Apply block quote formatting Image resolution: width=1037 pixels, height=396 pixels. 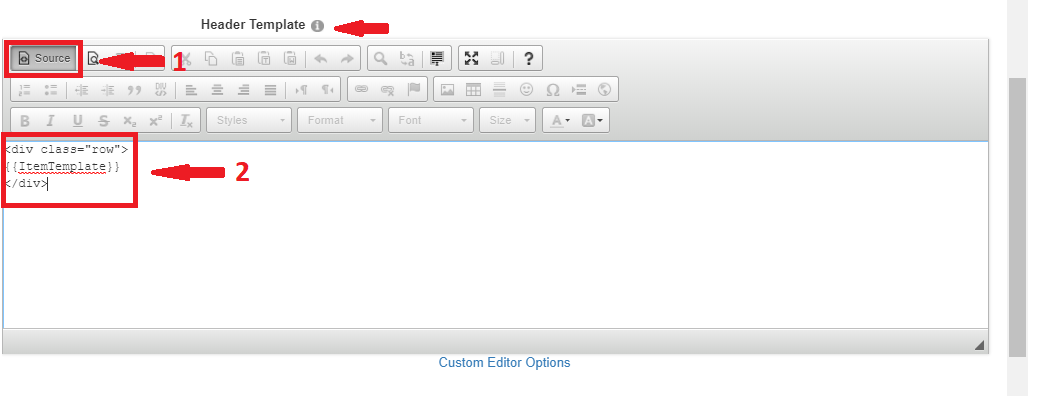click(134, 90)
